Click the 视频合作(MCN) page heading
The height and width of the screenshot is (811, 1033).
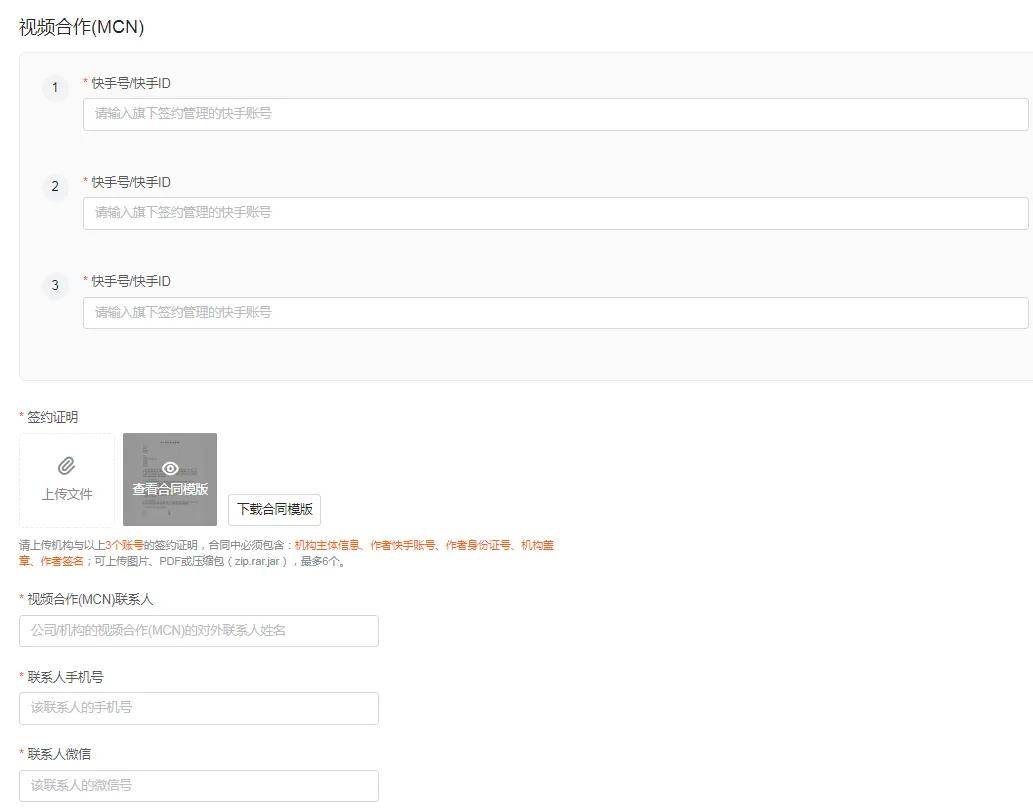(82, 27)
